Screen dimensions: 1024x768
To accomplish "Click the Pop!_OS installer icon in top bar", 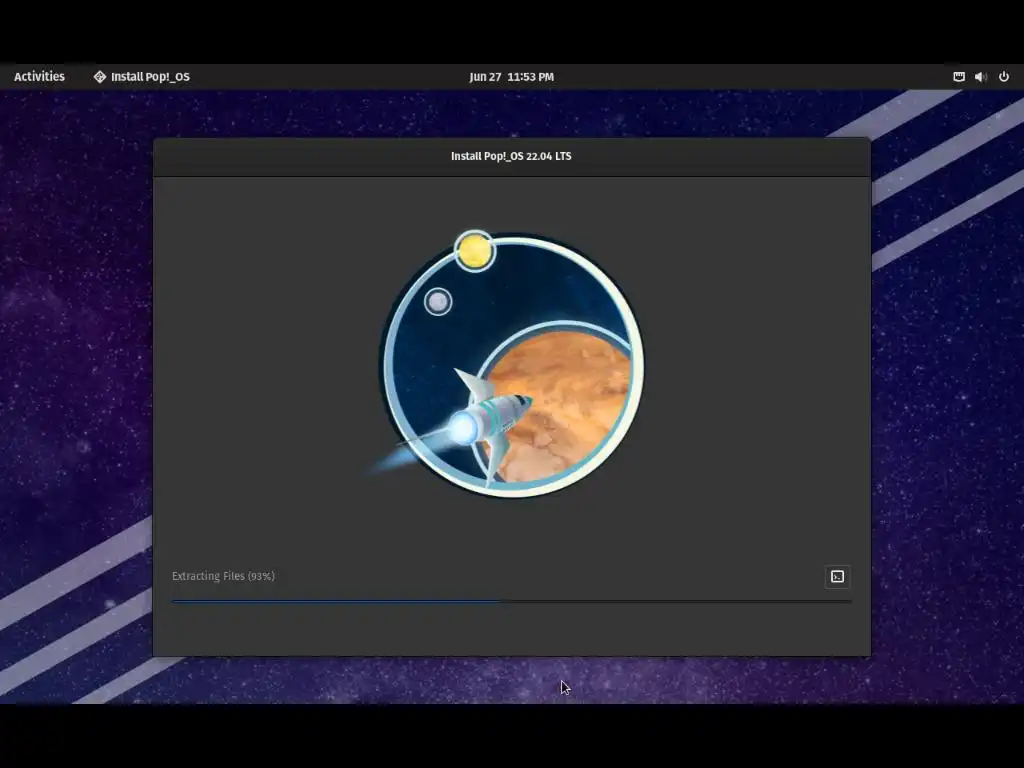I will click(99, 76).
